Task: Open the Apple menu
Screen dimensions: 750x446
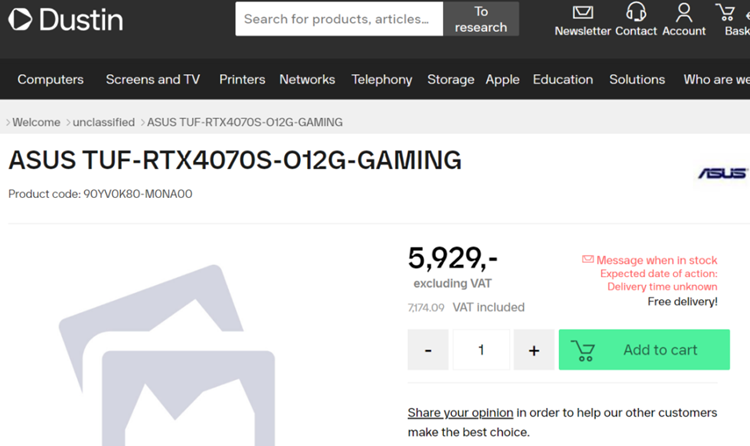Action: (502, 79)
